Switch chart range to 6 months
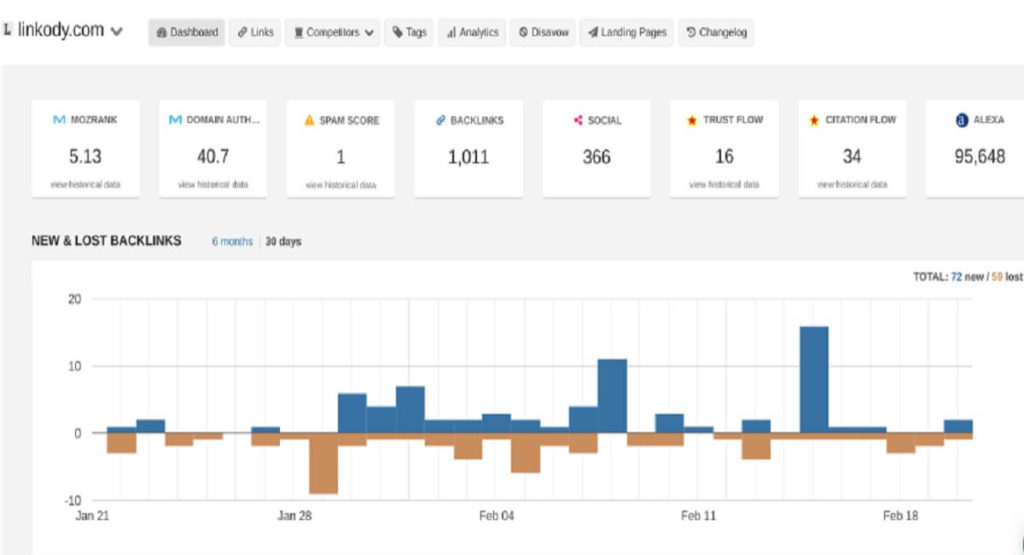 point(232,242)
